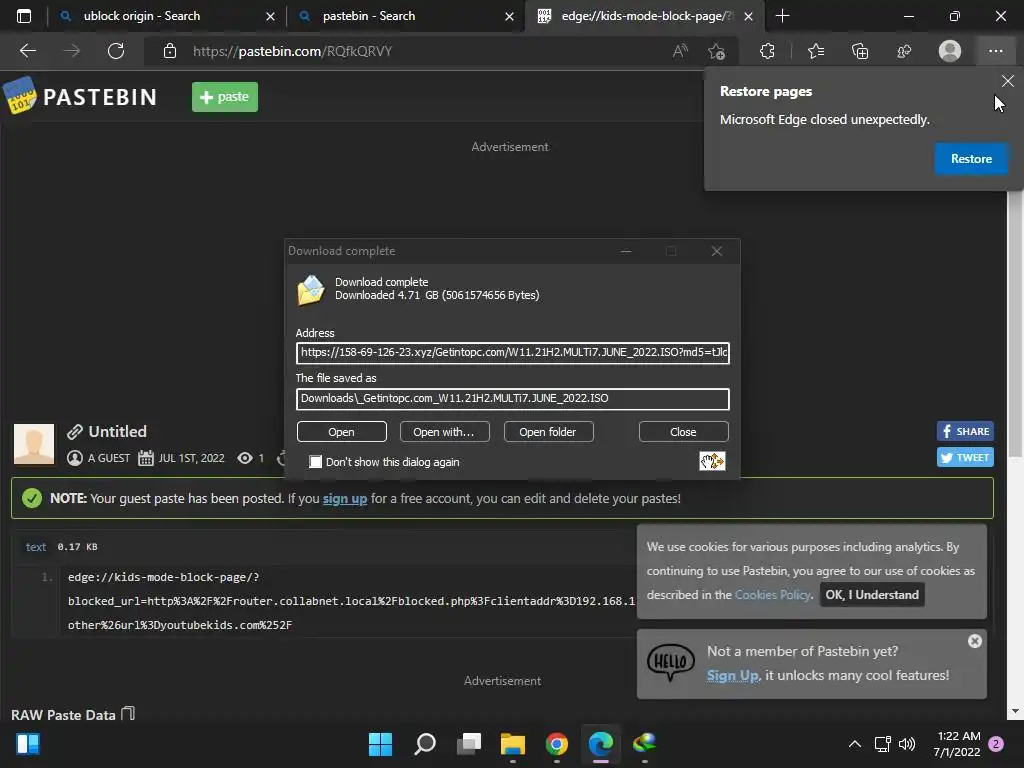The image size is (1024, 768).
Task: Expand the system tray hidden icons chevron
Action: [x=854, y=743]
